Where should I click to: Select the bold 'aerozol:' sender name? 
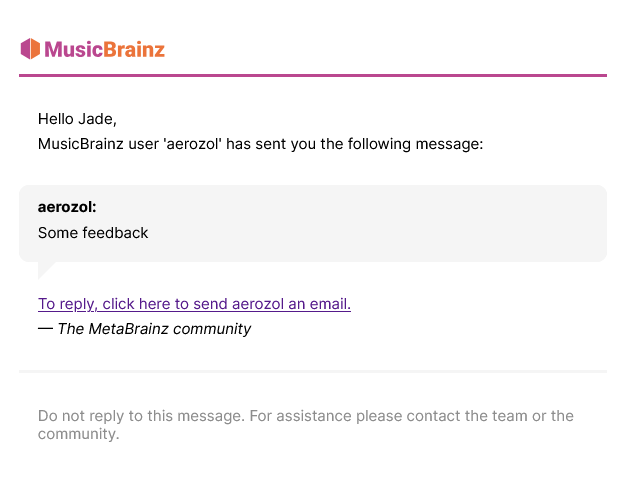click(67, 207)
